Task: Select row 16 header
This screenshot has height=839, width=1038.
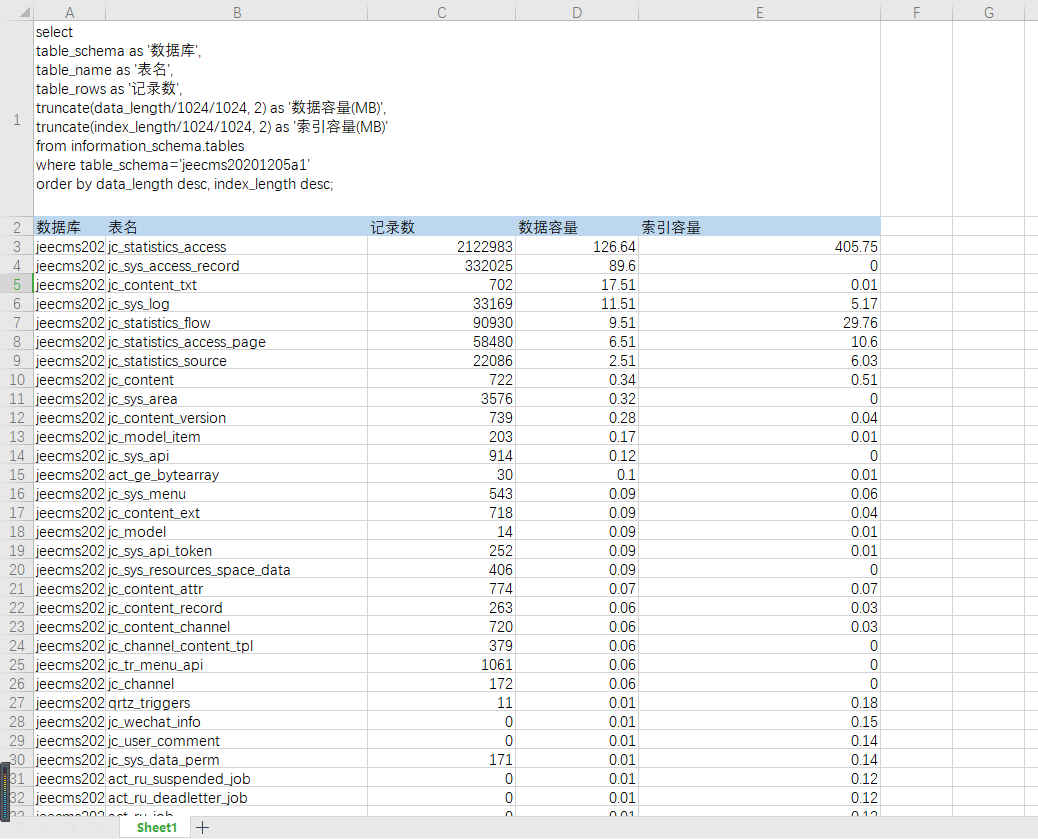Action: [x=16, y=494]
